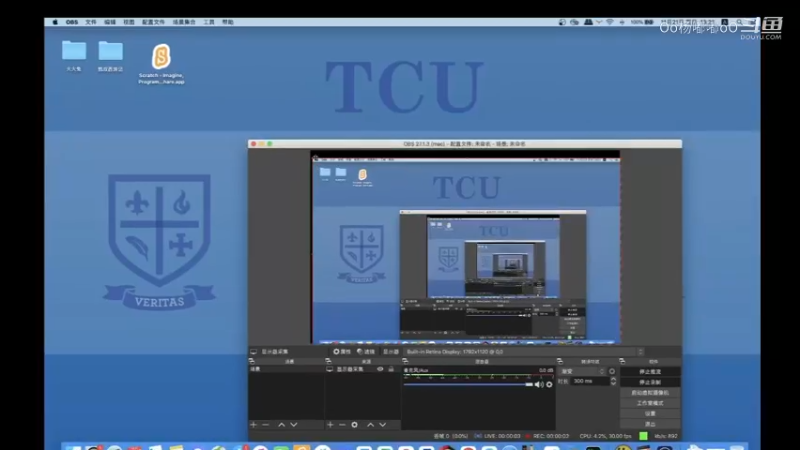Open the mic/Aux audio settings gear
This screenshot has height=450, width=800.
(549, 385)
